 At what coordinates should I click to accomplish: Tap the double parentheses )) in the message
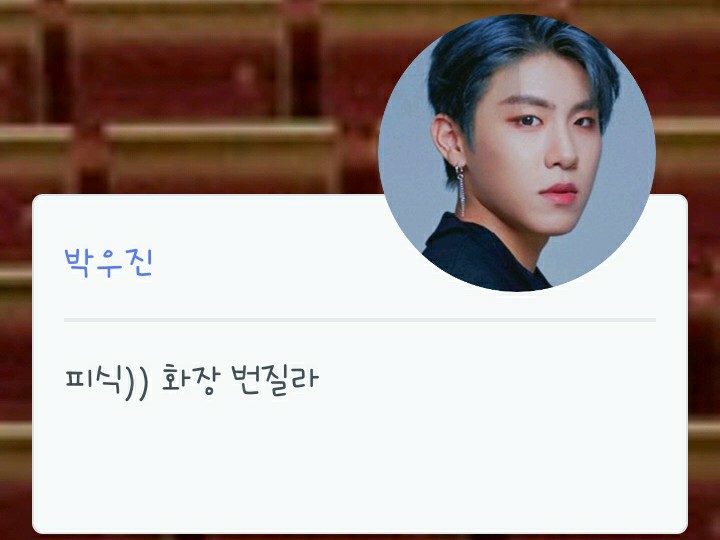click(x=136, y=383)
